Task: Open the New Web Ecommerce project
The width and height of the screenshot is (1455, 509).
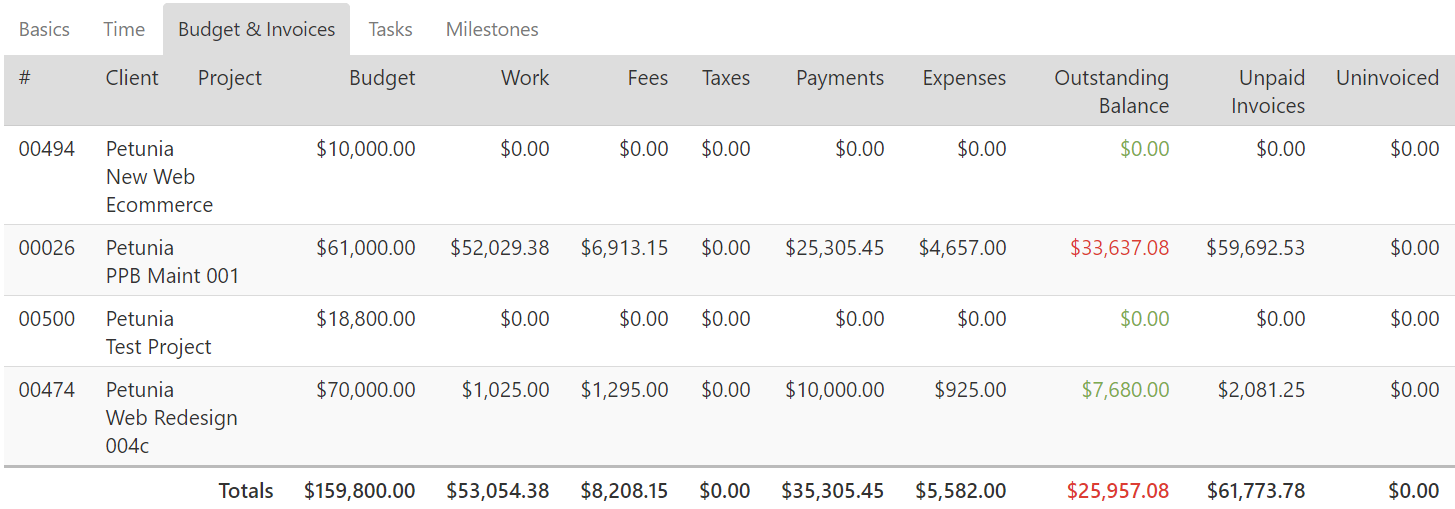Action: (159, 191)
